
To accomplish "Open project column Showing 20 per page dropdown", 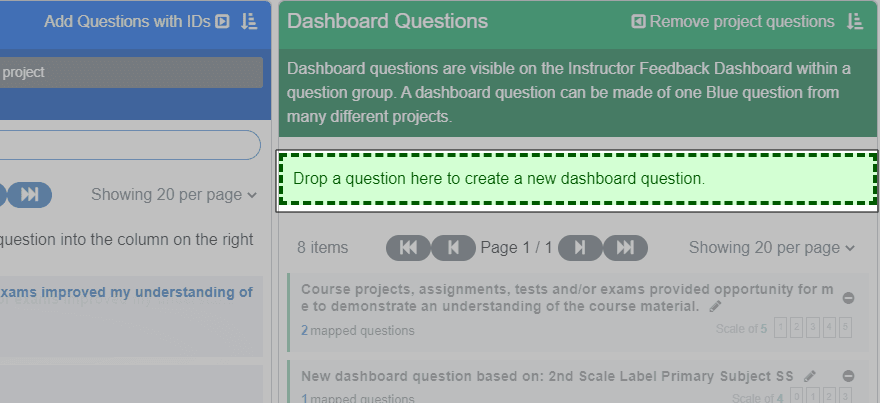I will [x=174, y=195].
